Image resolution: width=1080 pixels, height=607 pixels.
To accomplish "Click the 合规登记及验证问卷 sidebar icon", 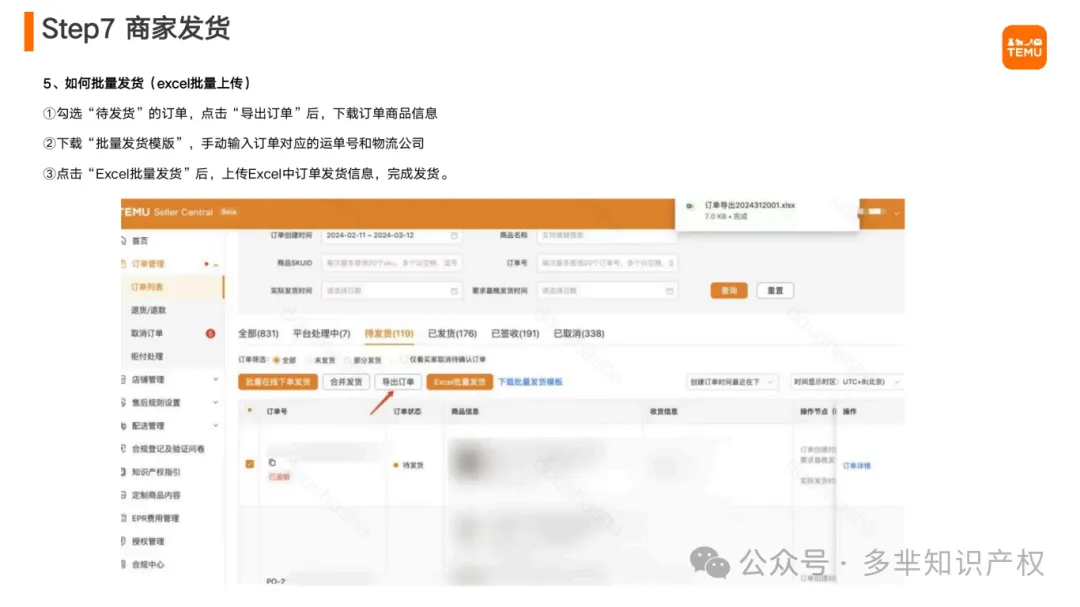I will (124, 449).
